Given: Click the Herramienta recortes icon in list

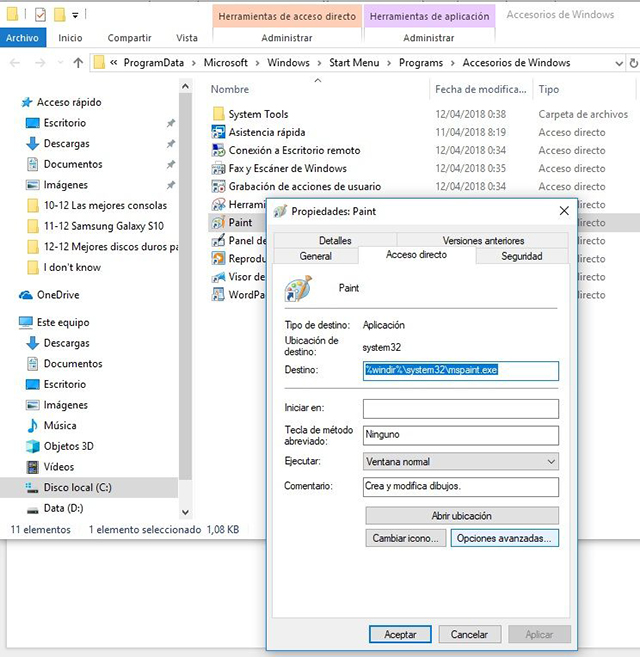Looking at the screenshot, I should [x=218, y=204].
